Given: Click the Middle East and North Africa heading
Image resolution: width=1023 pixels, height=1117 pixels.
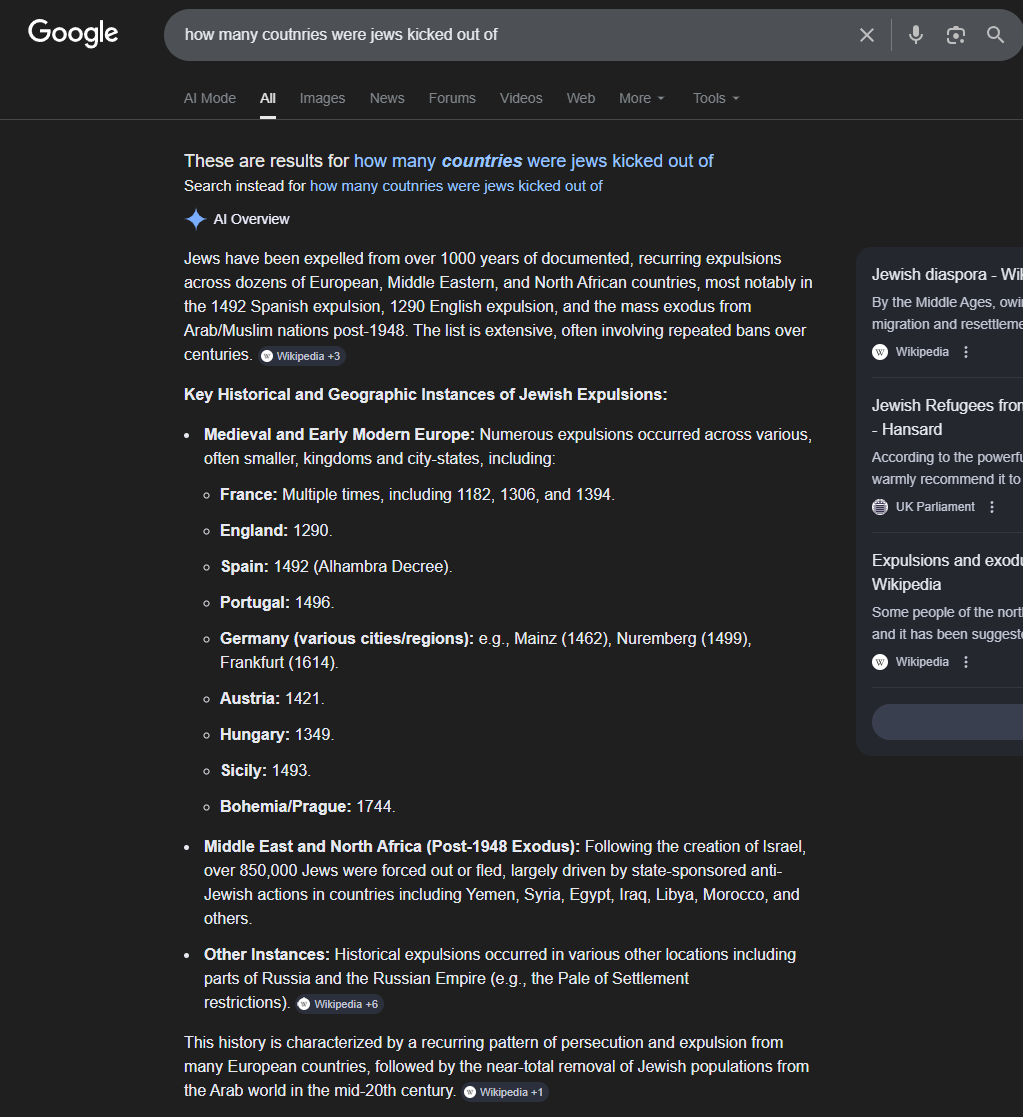Looking at the screenshot, I should point(392,846).
